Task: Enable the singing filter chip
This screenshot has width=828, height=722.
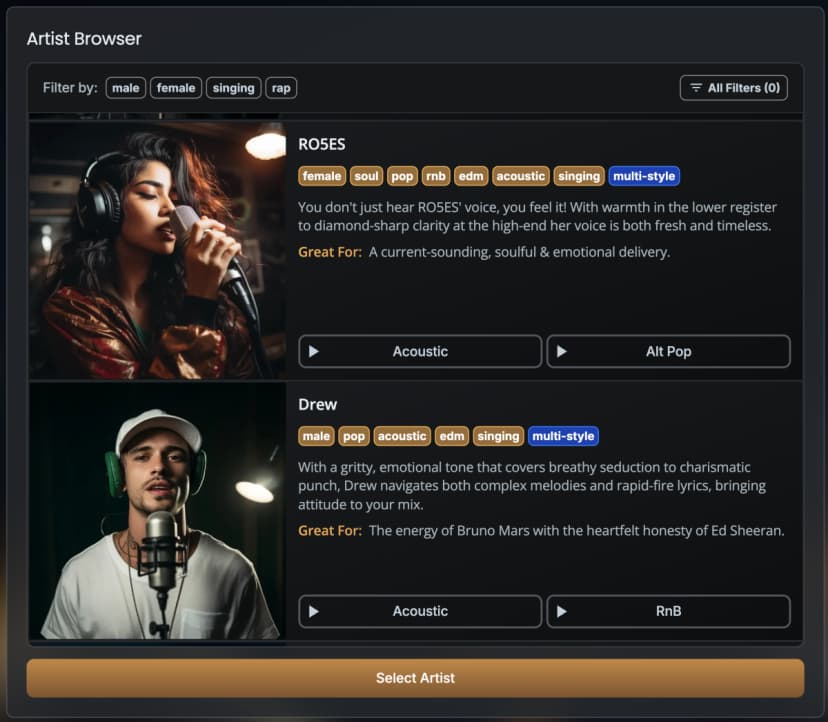Action: pyautogui.click(x=233, y=88)
